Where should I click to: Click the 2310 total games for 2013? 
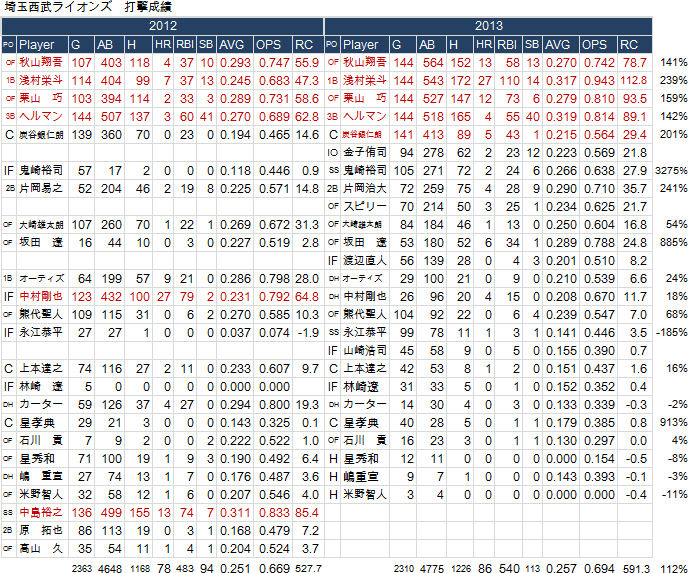tap(404, 569)
